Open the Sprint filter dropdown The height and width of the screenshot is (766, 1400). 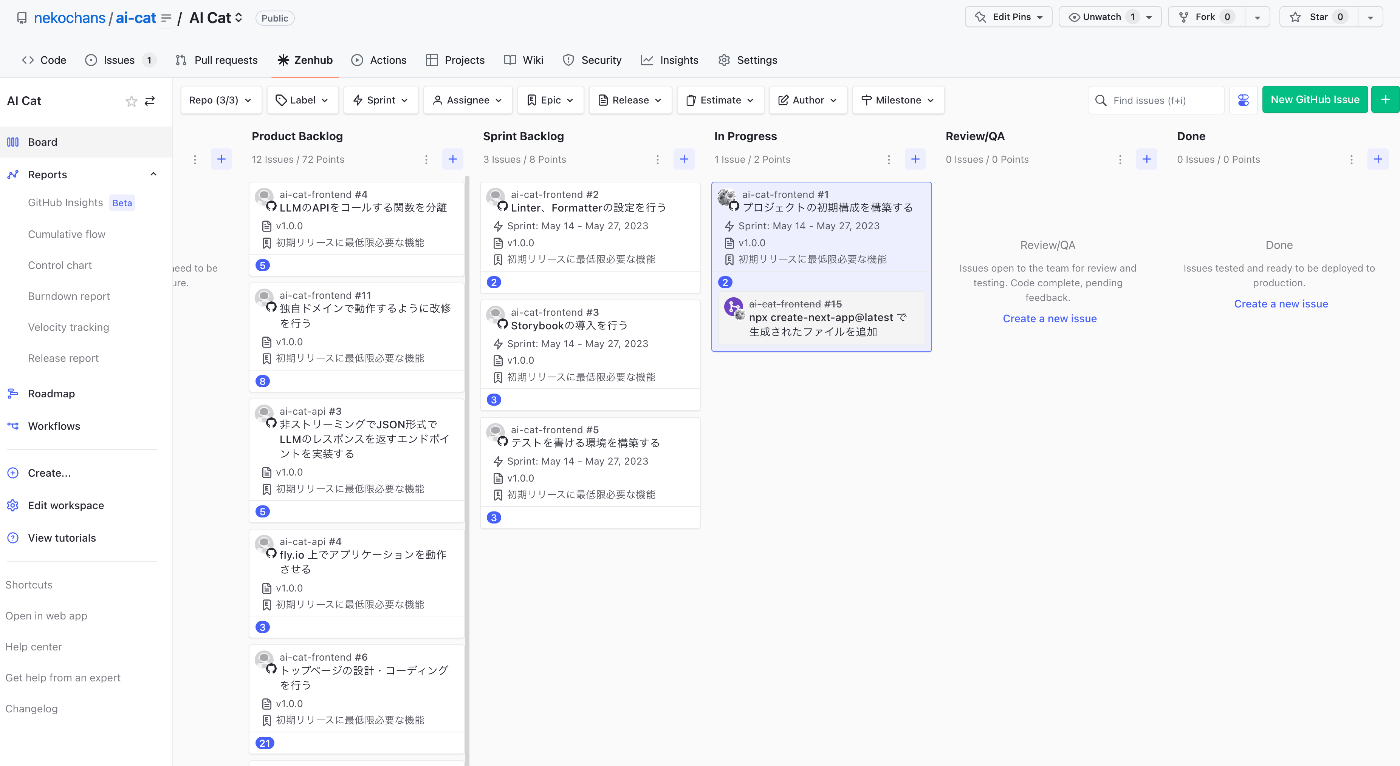pos(381,100)
